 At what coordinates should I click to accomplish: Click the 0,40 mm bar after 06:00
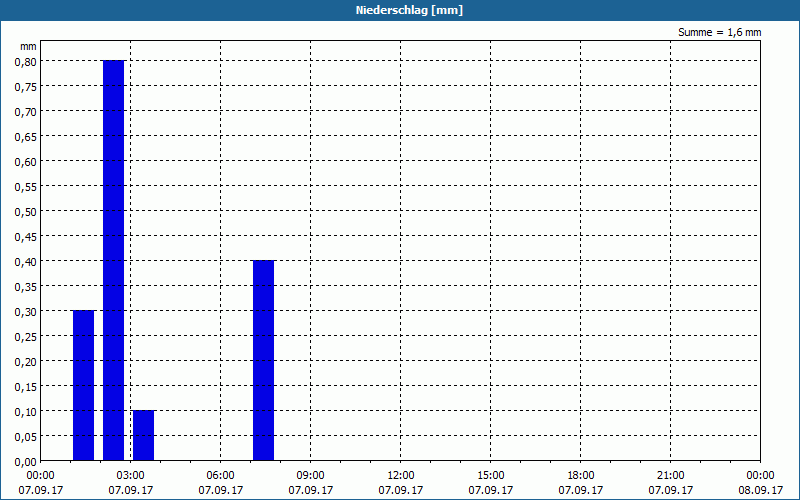pyautogui.click(x=263, y=360)
